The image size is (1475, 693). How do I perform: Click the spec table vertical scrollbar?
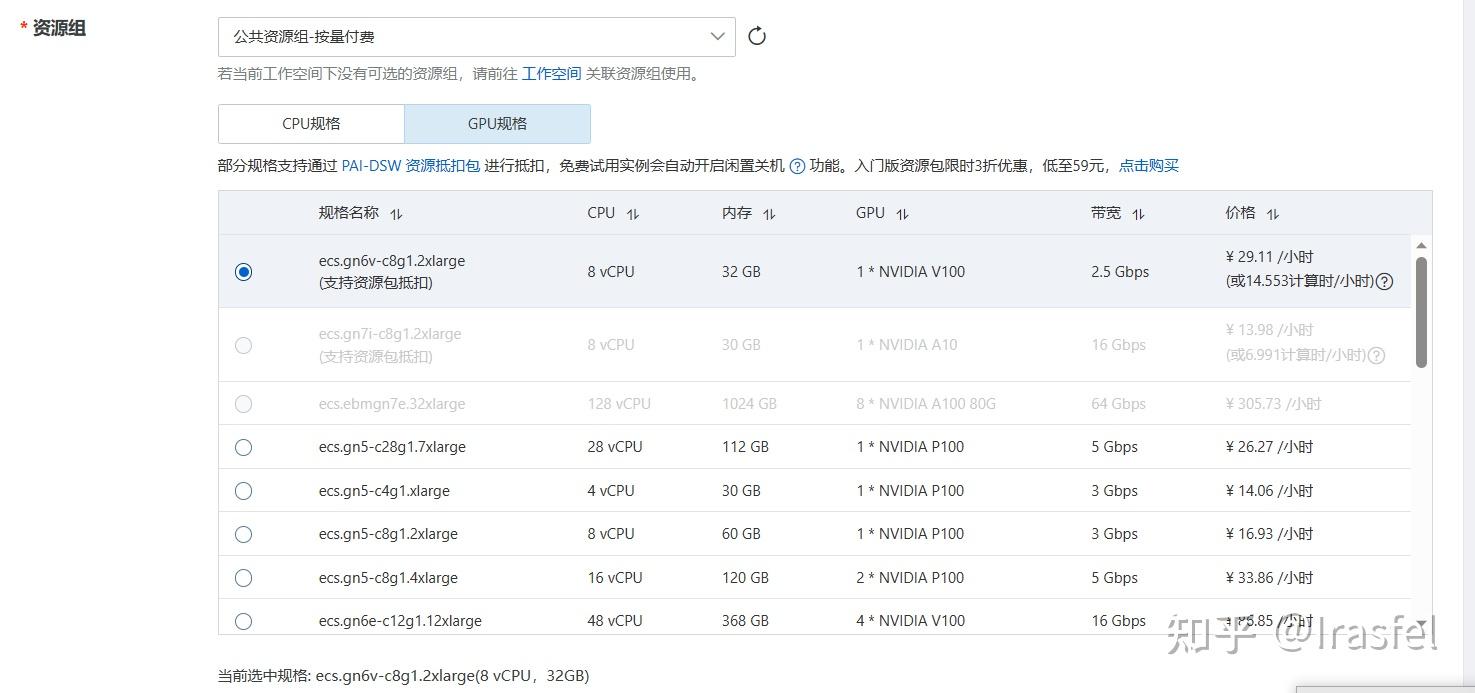pos(1421,310)
